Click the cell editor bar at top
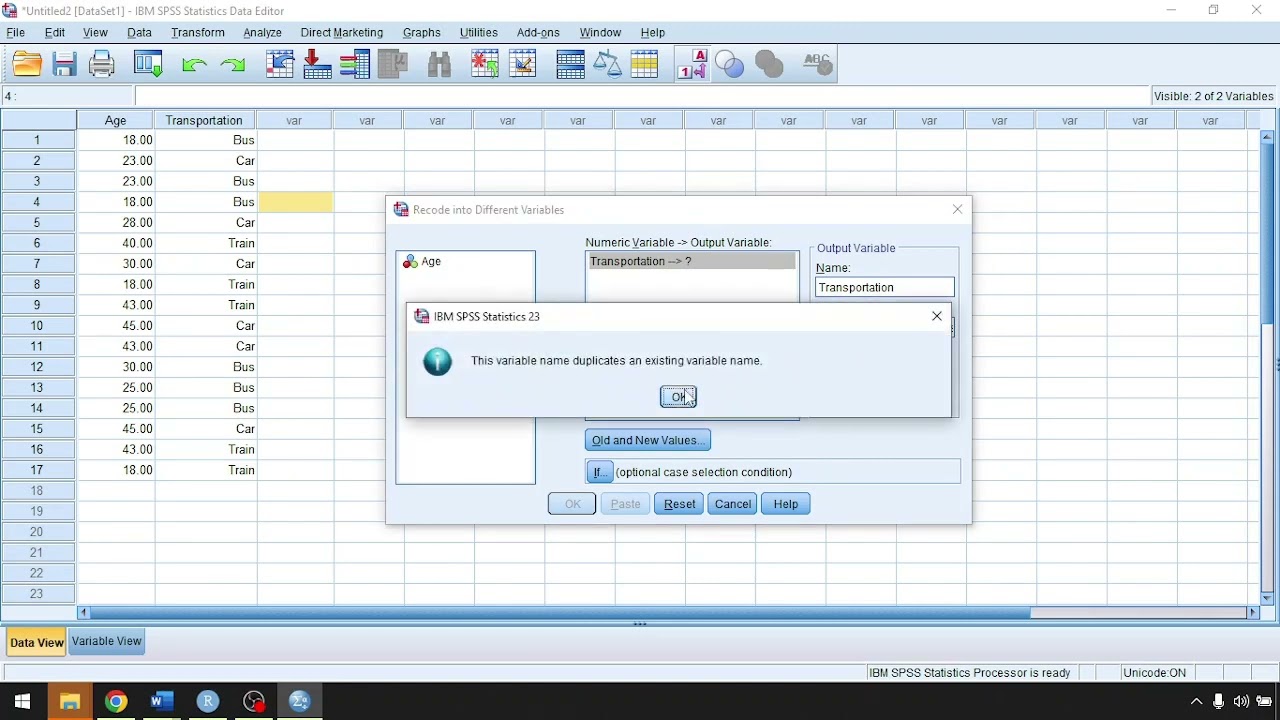This screenshot has width=1280, height=720. (x=642, y=96)
